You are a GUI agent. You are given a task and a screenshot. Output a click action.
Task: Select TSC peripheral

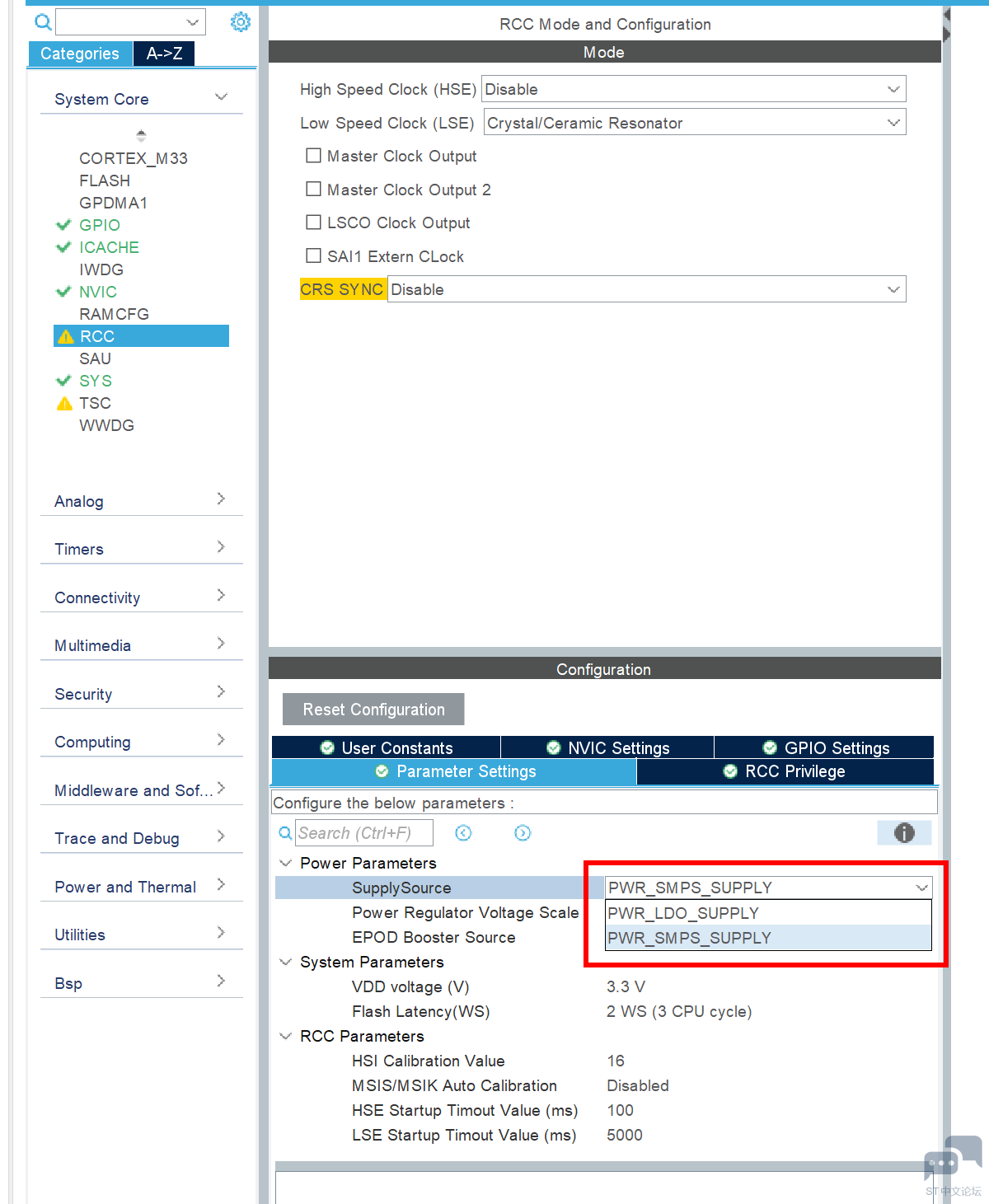pos(95,403)
